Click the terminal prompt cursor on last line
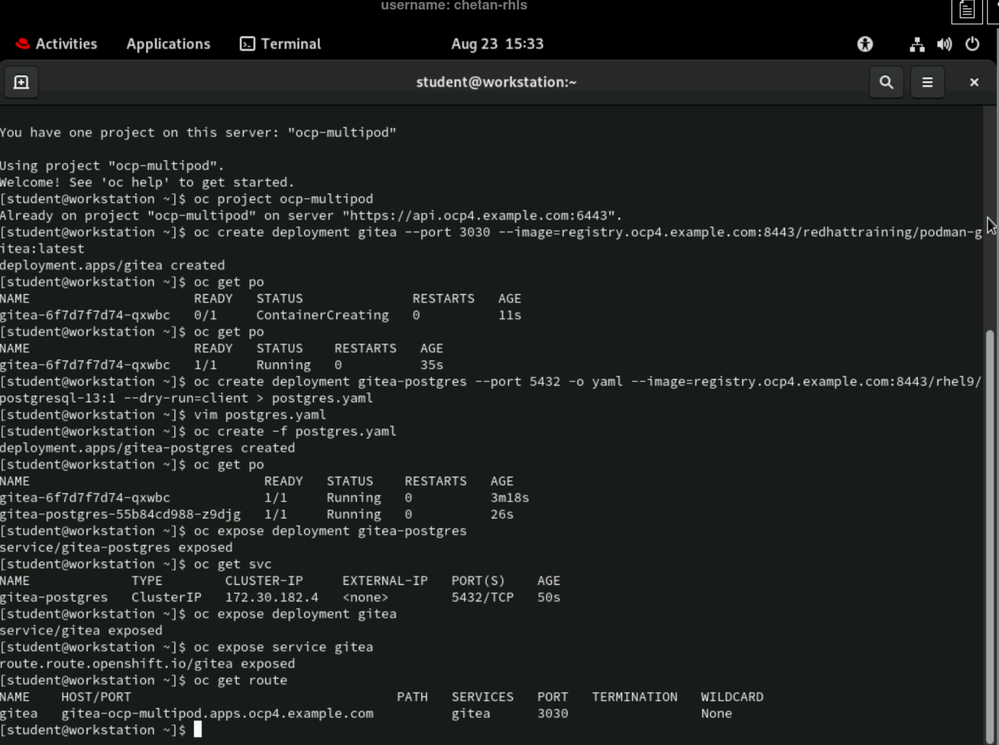The width and height of the screenshot is (999, 745). [x=198, y=730]
